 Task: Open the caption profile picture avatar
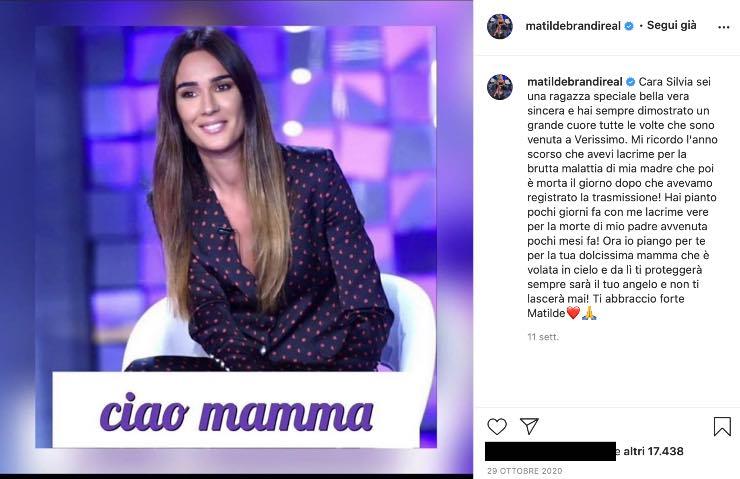500,87
